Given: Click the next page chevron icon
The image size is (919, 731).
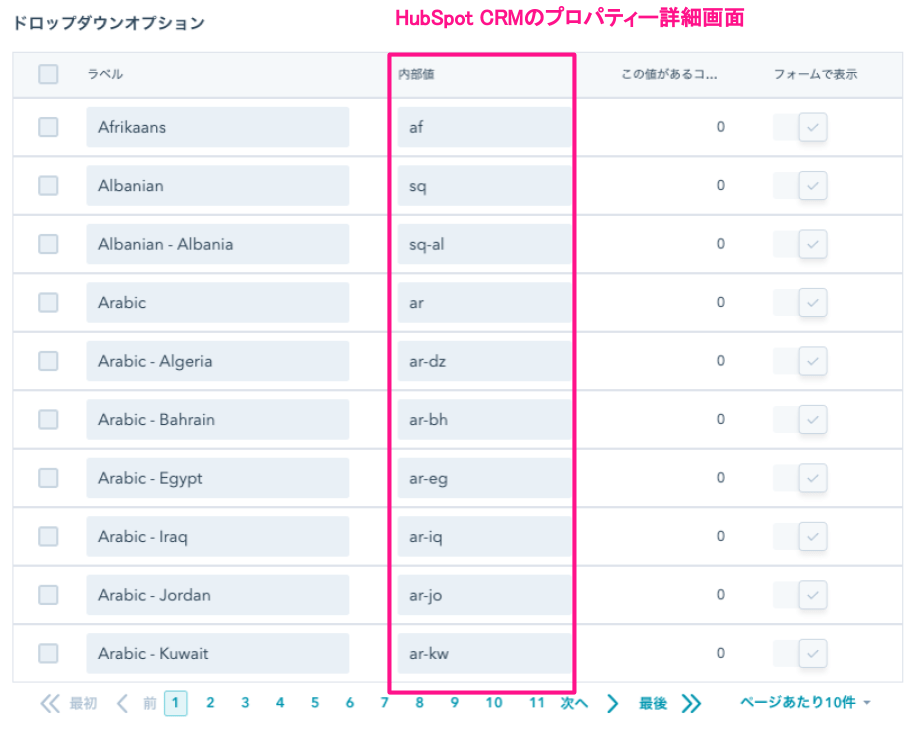Looking at the screenshot, I should pyautogui.click(x=613, y=703).
